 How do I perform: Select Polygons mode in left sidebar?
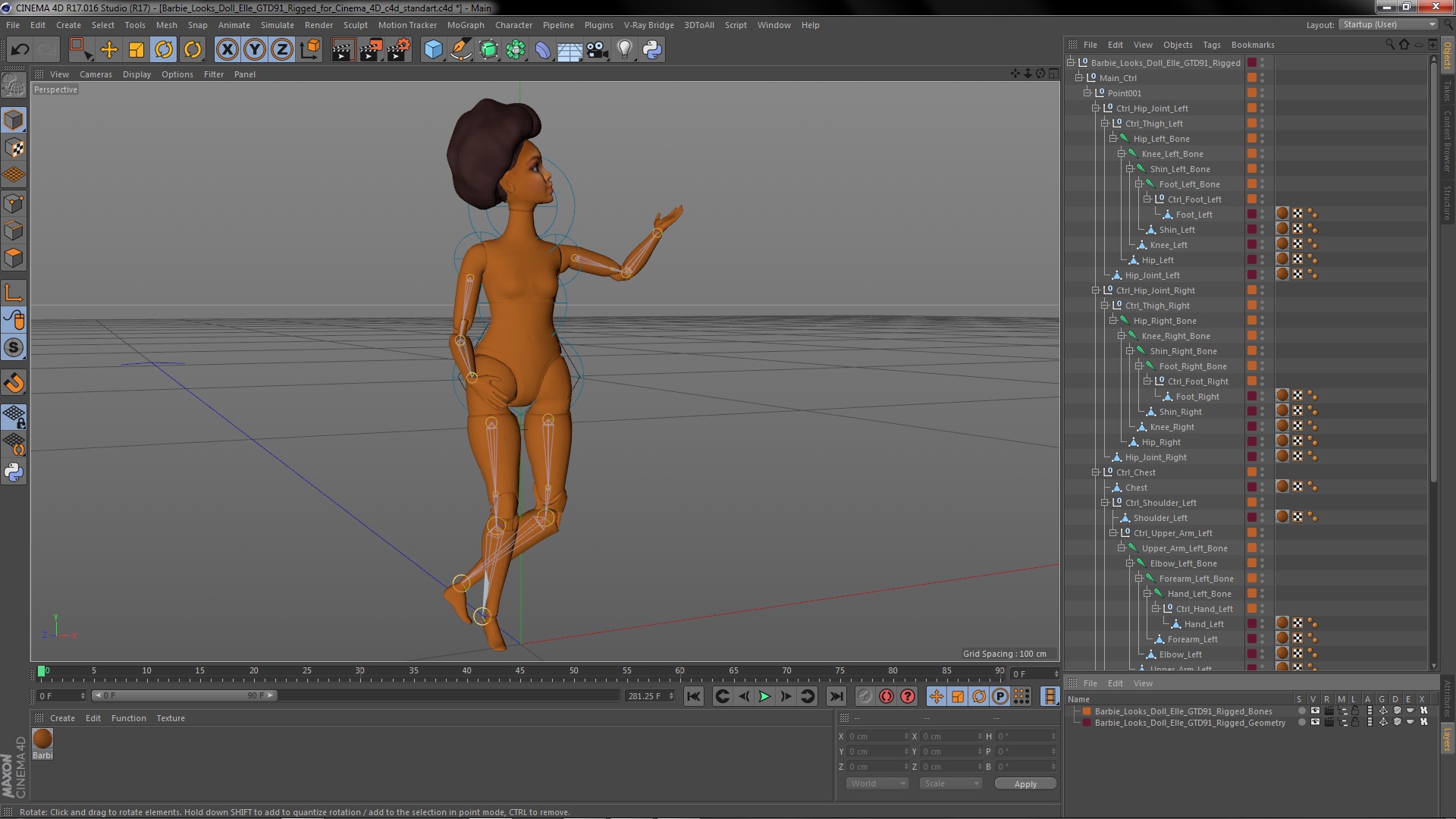coord(14,258)
